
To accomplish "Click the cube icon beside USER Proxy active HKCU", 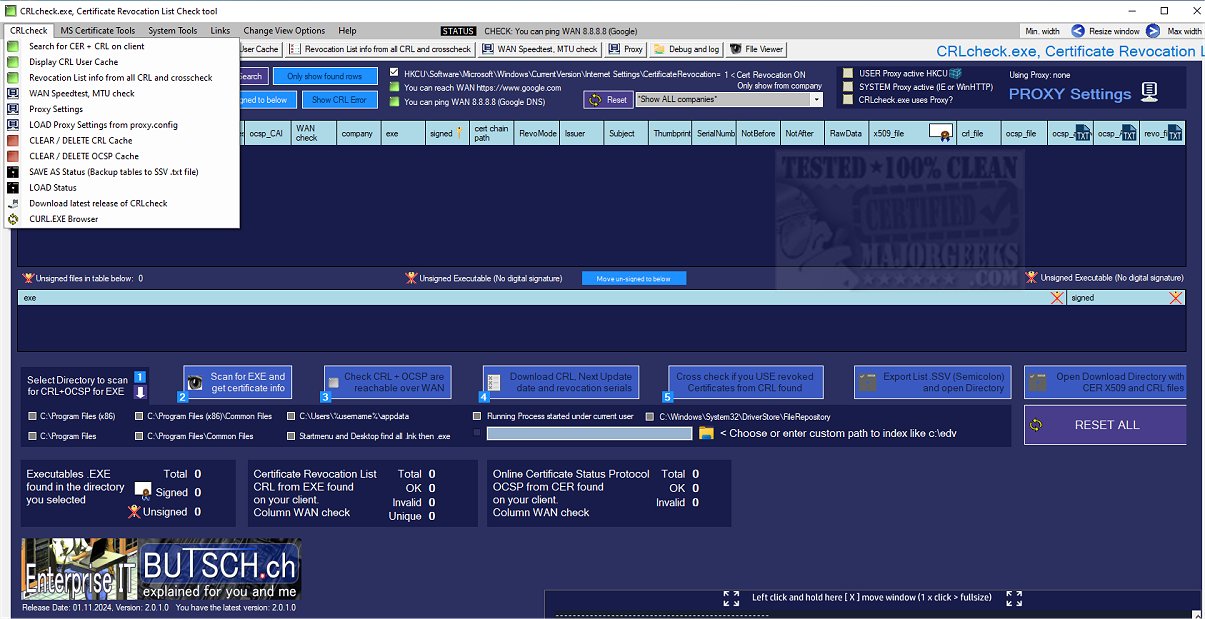I will (956, 73).
